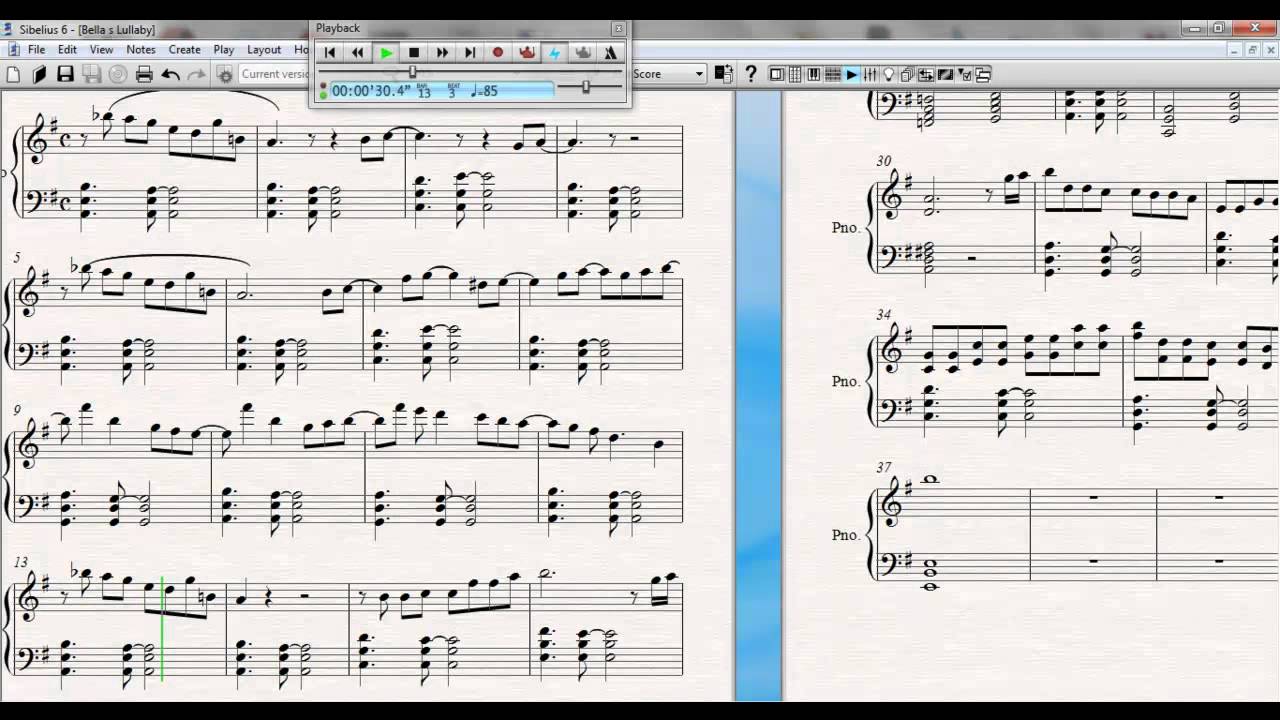
Task: Click the red Live Tempo record icon
Action: pos(526,53)
